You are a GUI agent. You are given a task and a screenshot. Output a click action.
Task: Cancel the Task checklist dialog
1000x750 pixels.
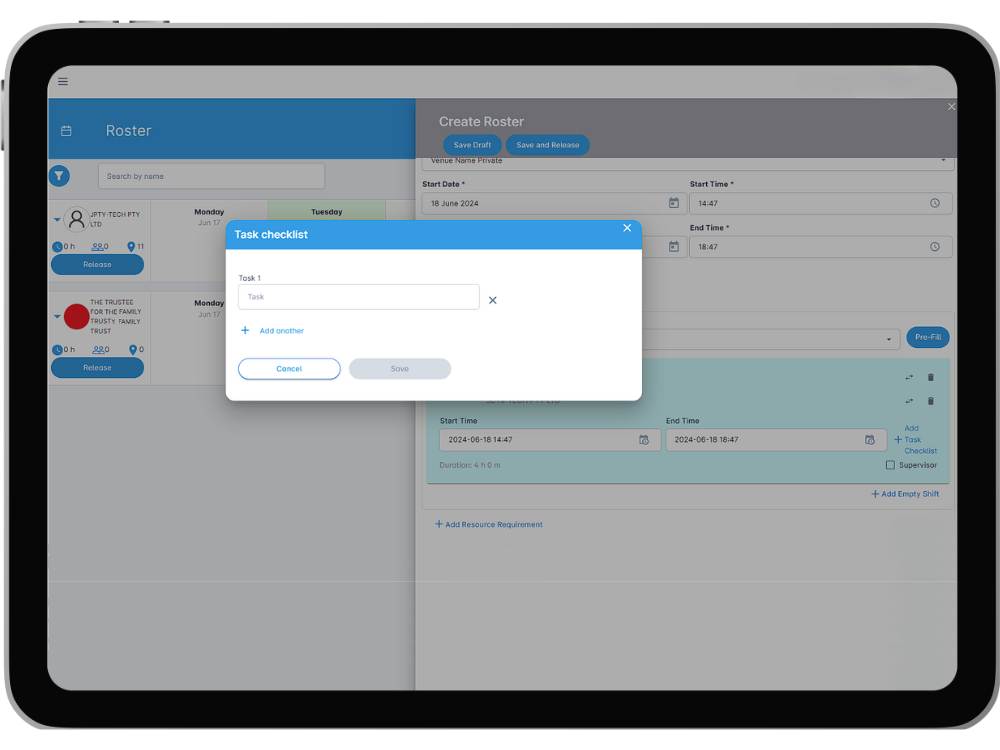point(289,368)
